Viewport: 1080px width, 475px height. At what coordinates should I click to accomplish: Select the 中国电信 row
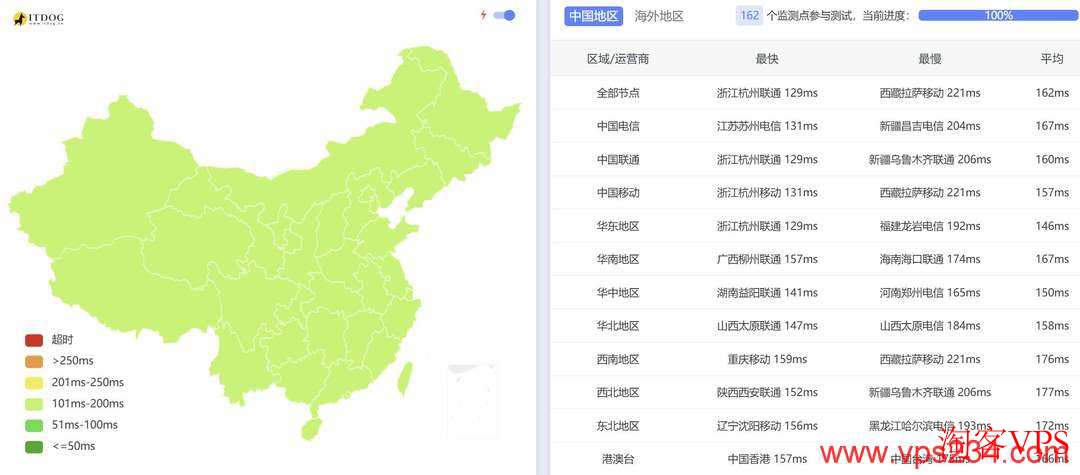pos(618,126)
